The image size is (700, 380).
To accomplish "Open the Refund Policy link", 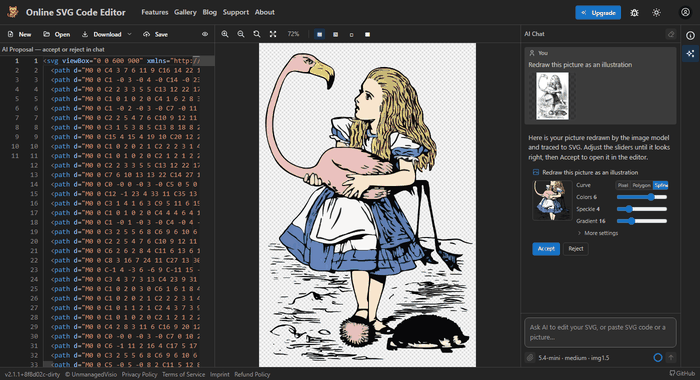I will pyautogui.click(x=252, y=375).
